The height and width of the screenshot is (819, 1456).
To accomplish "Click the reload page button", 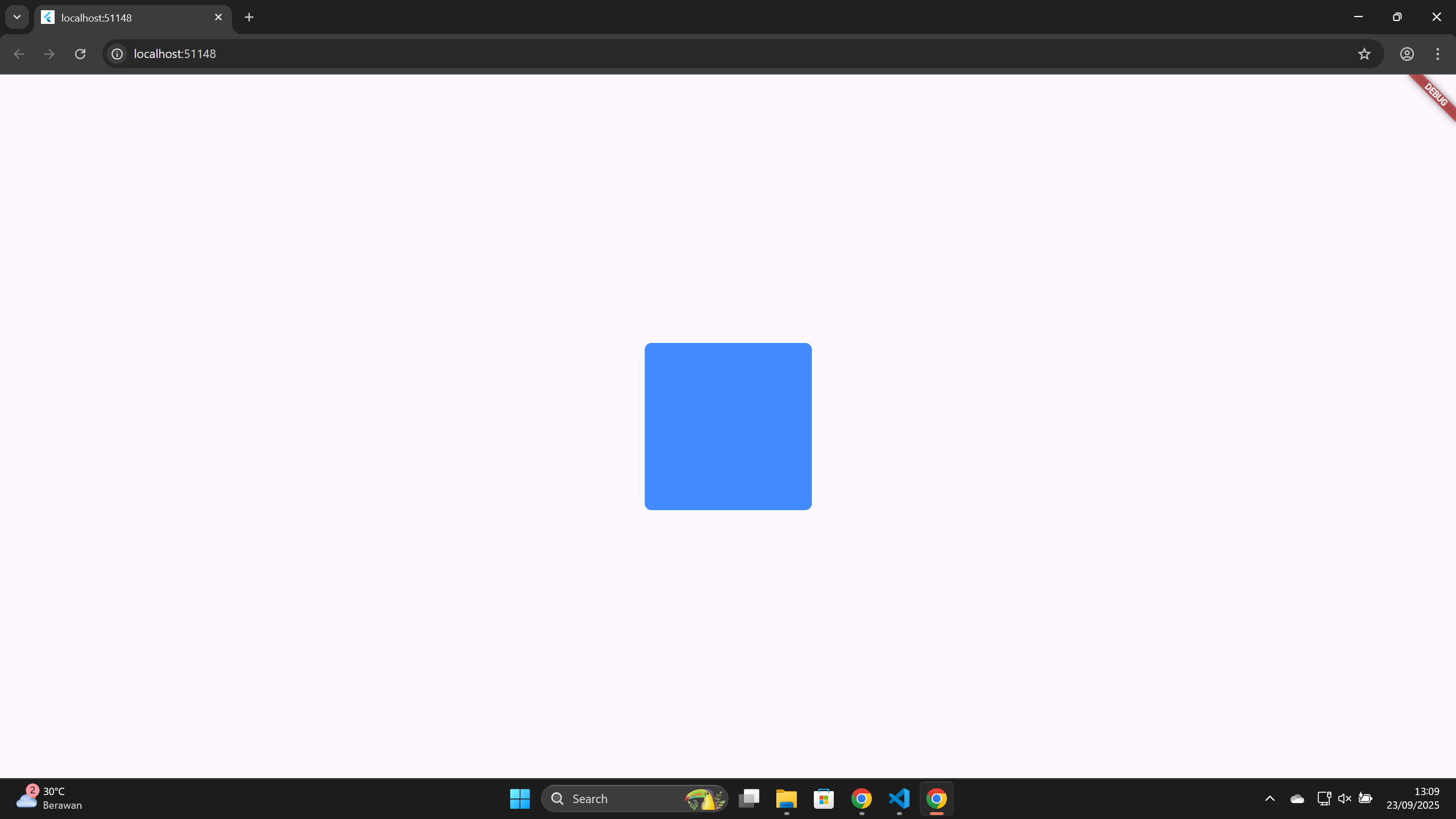I will click(x=80, y=53).
